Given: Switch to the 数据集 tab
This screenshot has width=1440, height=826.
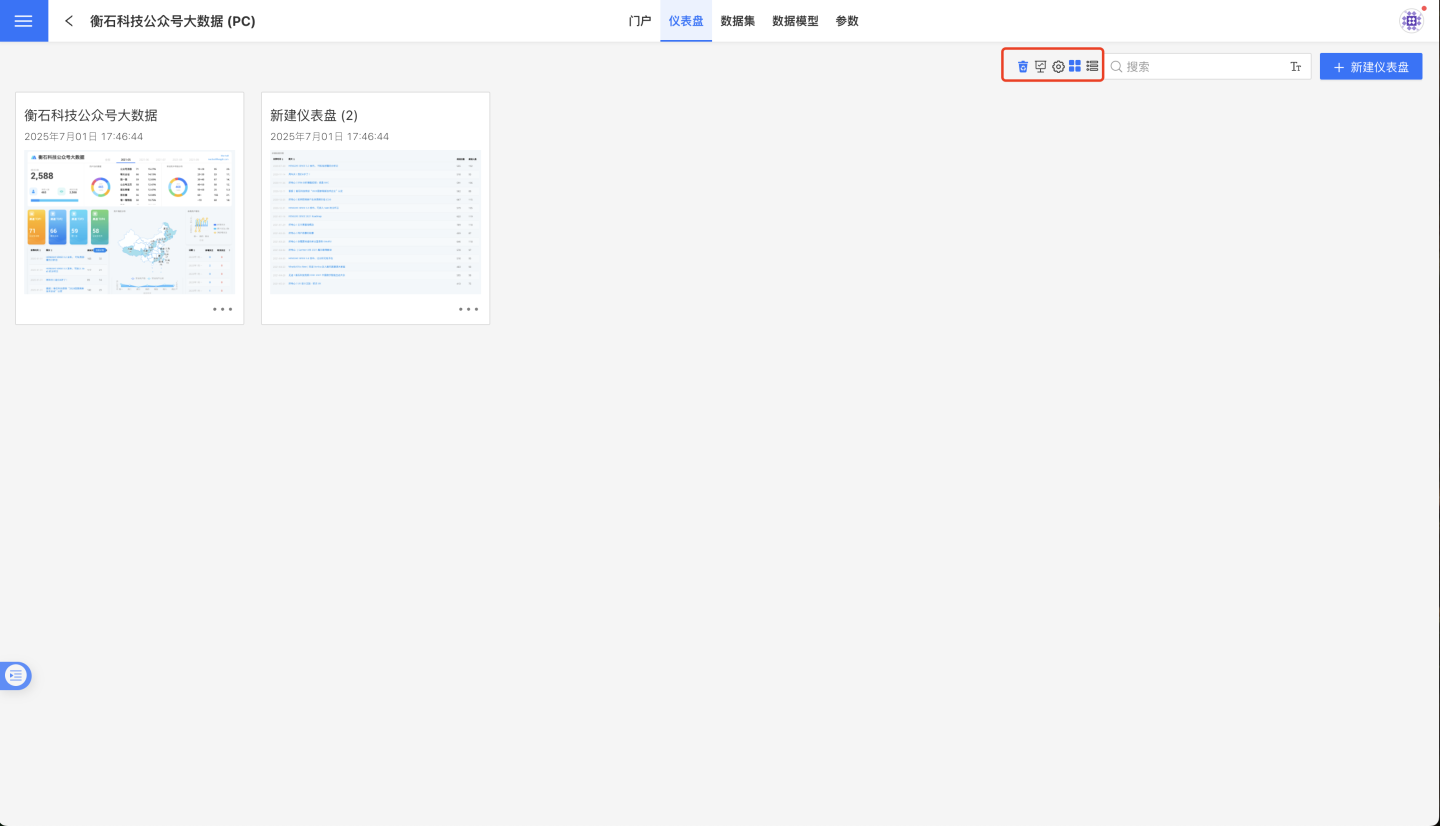Looking at the screenshot, I should (738, 21).
